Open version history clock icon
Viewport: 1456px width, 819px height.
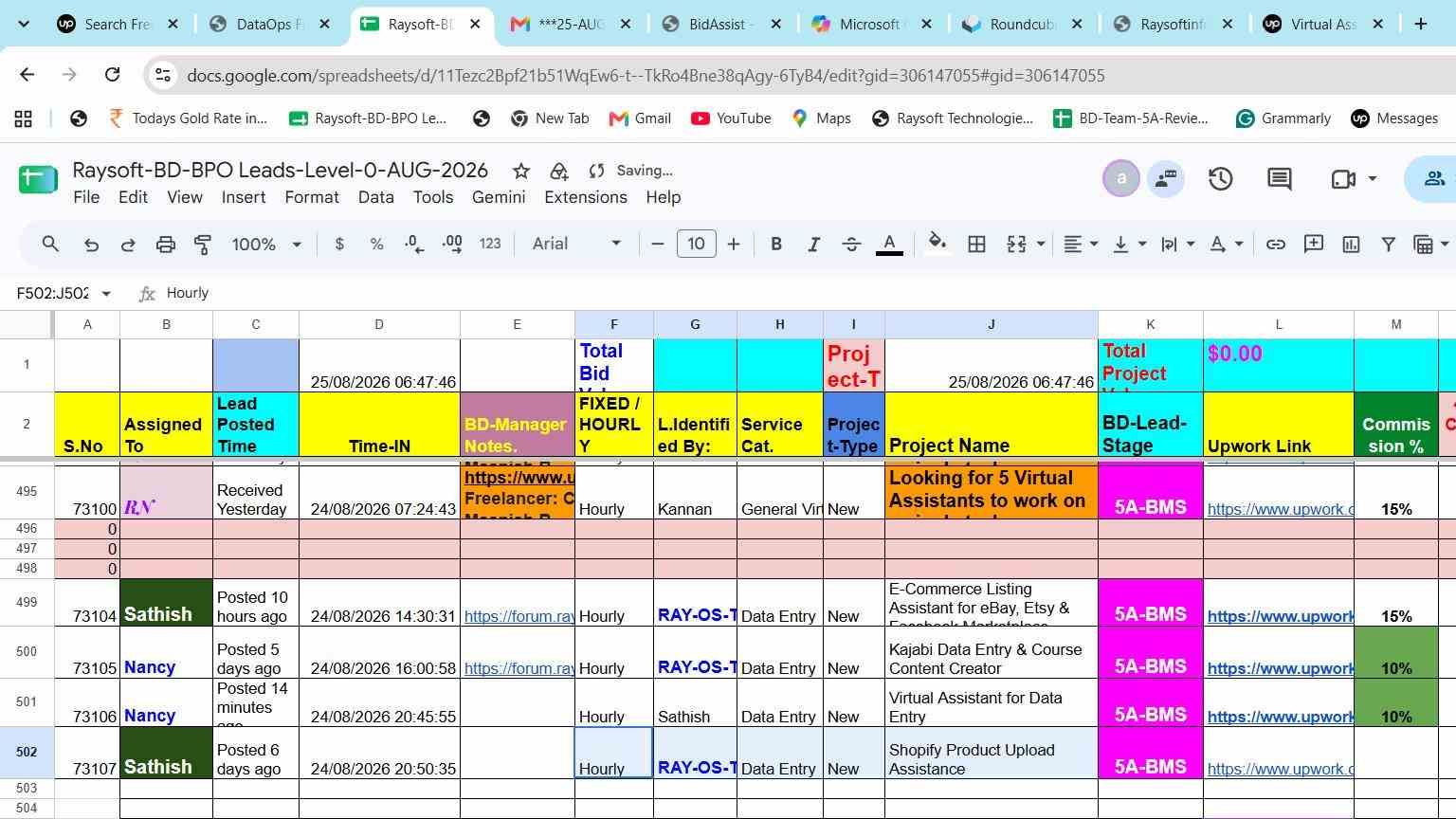[1220, 178]
